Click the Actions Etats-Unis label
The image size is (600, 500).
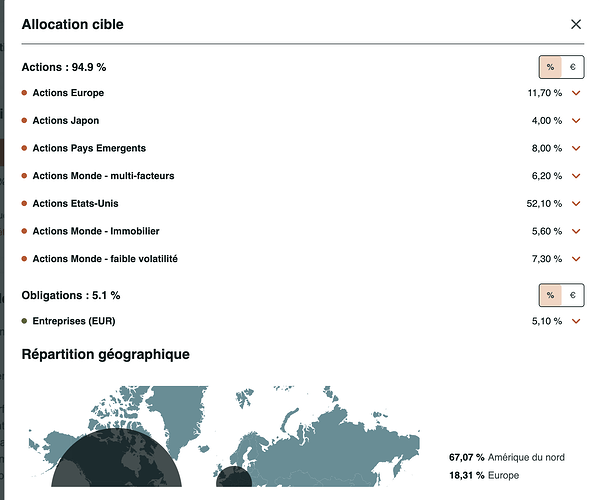(75, 204)
